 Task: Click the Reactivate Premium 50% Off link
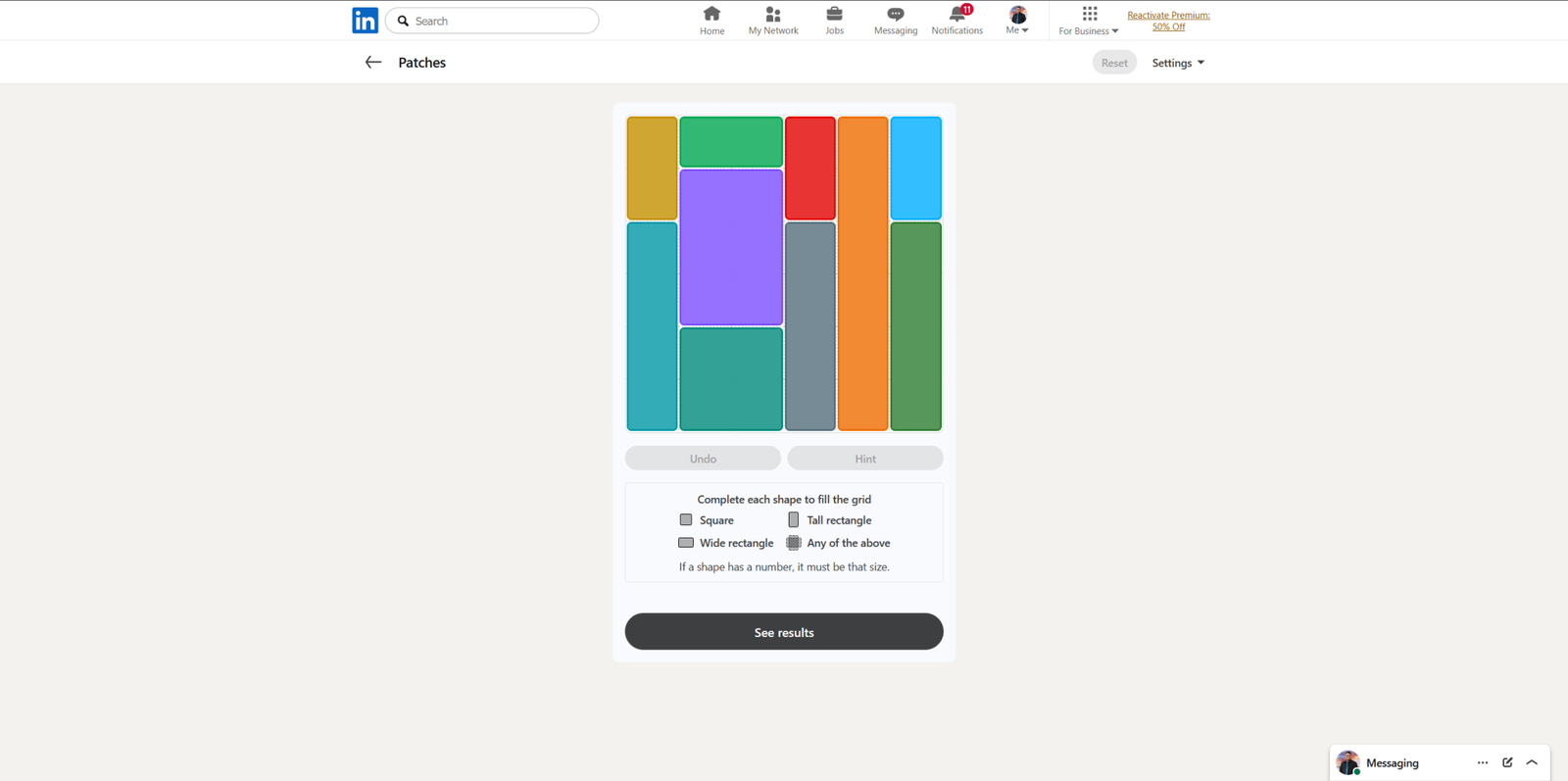click(1168, 21)
